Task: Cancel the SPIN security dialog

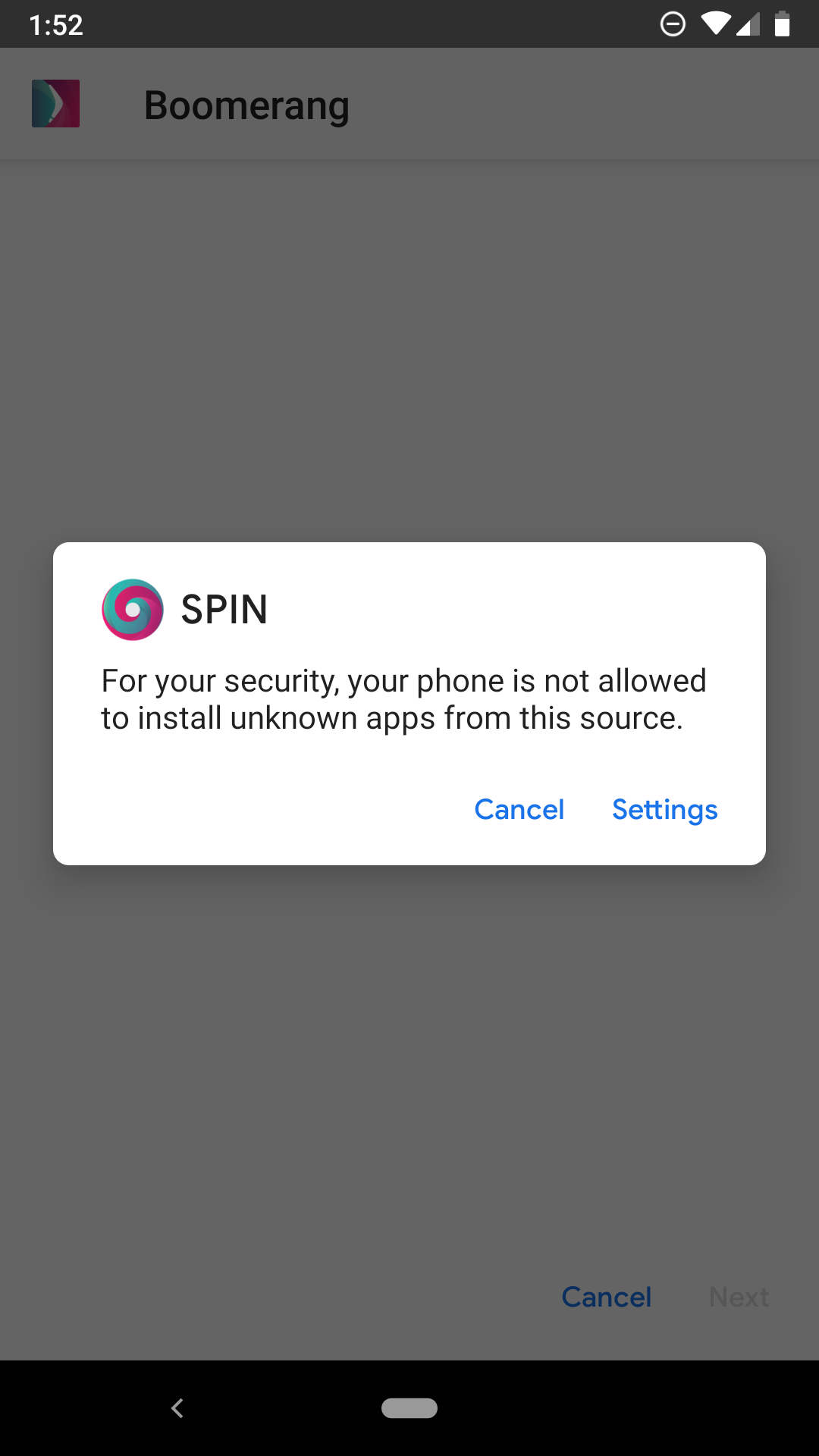Action: (x=519, y=810)
